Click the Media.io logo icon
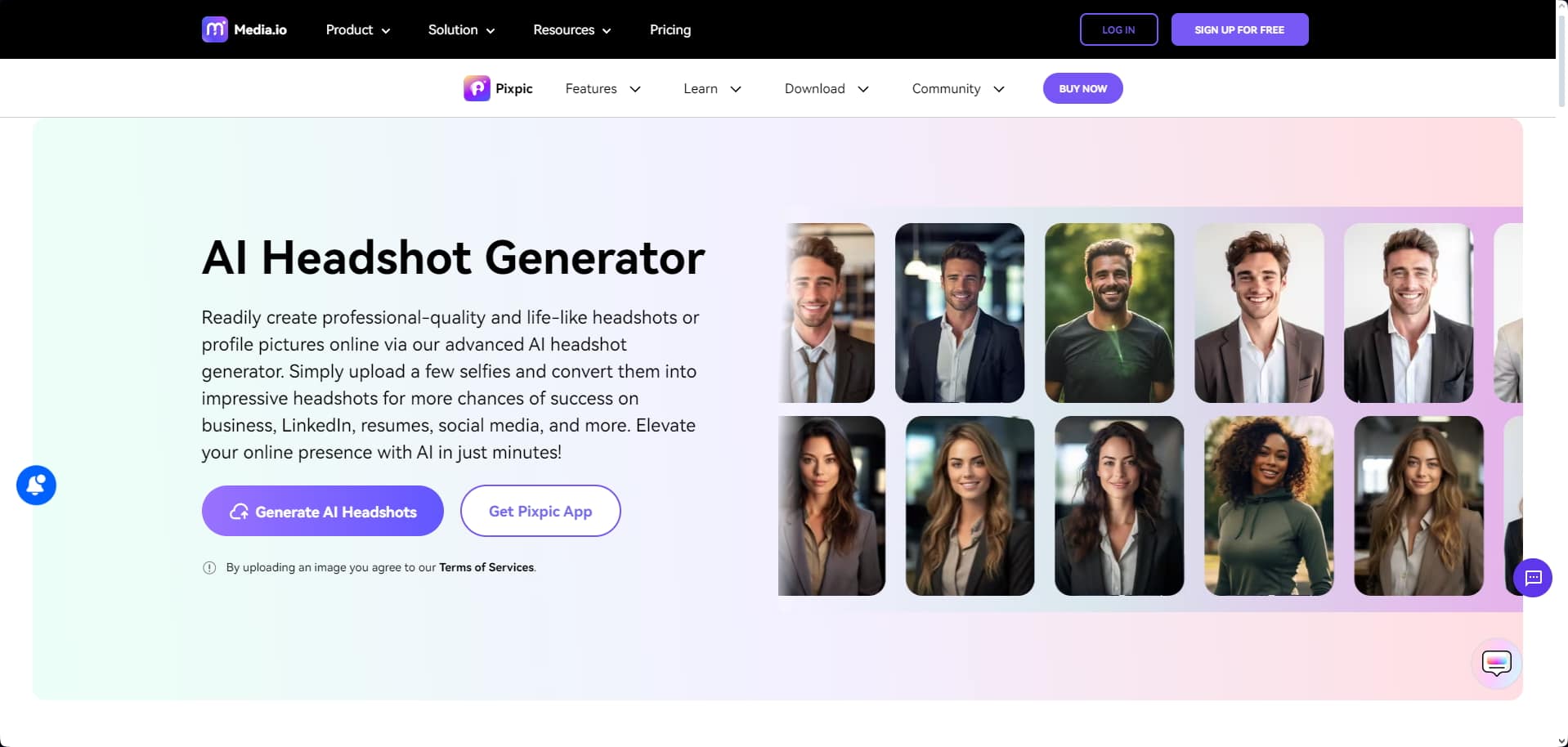This screenshot has height=747, width=1568. click(x=215, y=29)
